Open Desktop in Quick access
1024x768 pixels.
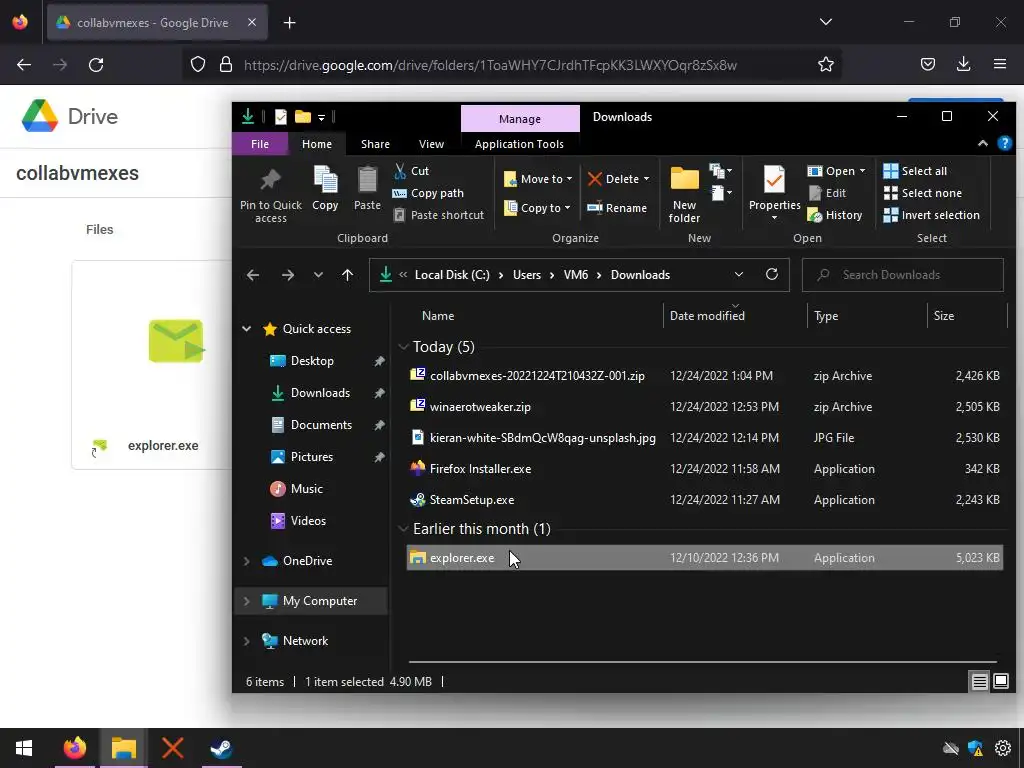pos(312,361)
